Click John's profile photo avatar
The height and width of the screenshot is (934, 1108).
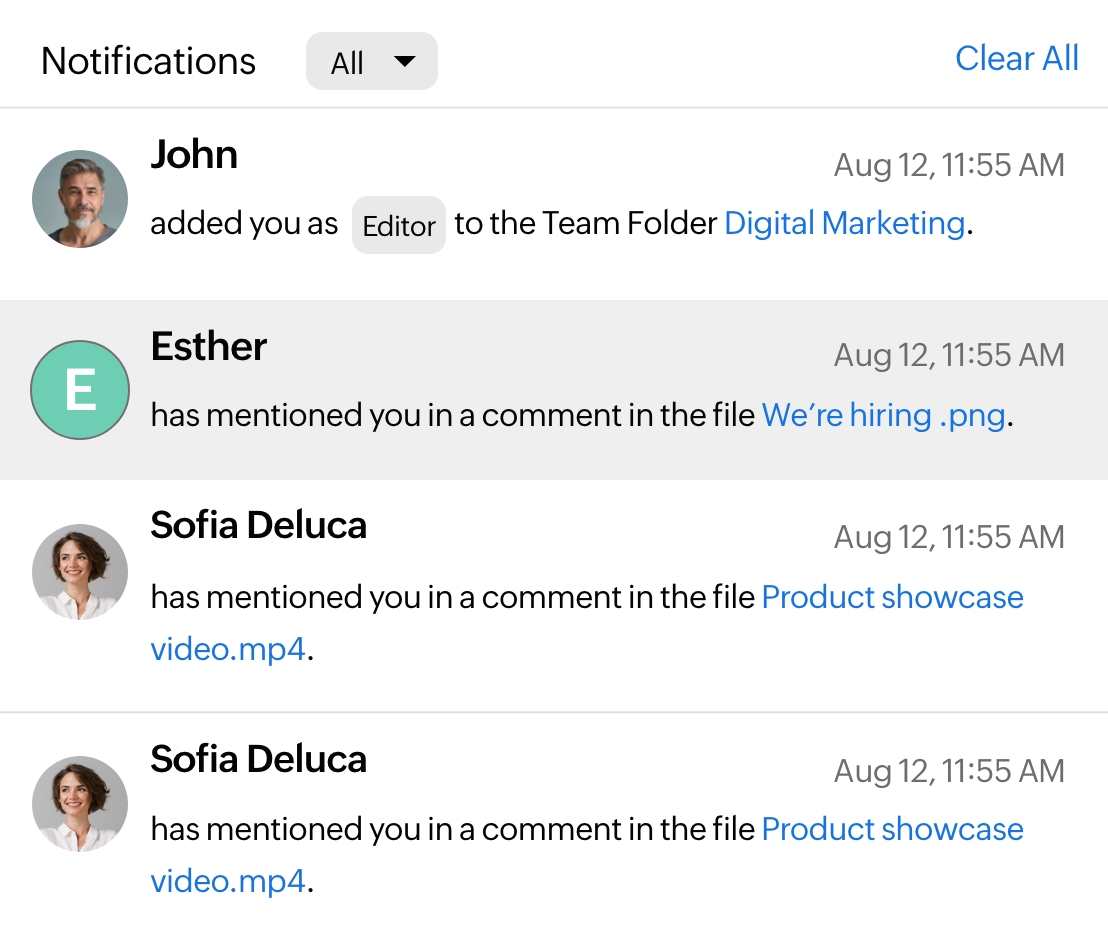(x=80, y=199)
